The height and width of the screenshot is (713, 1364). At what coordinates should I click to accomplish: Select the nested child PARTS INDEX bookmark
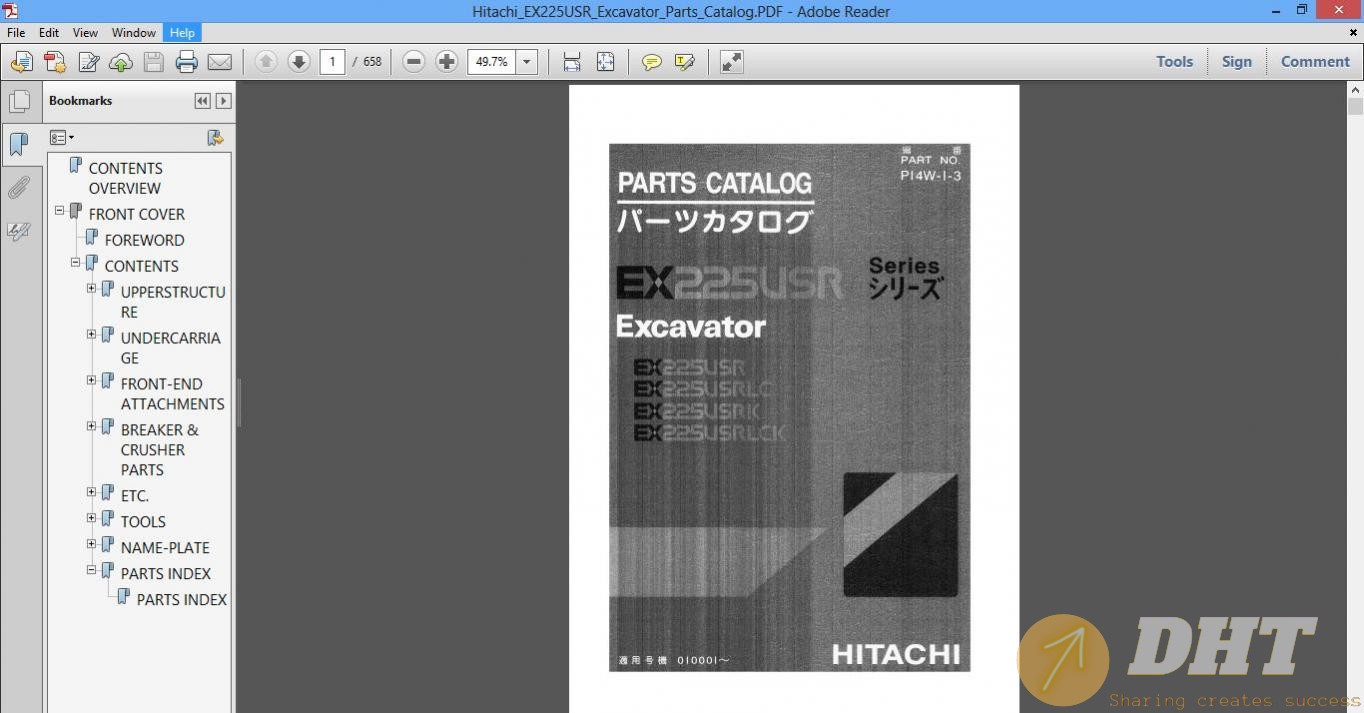pyautogui.click(x=182, y=600)
